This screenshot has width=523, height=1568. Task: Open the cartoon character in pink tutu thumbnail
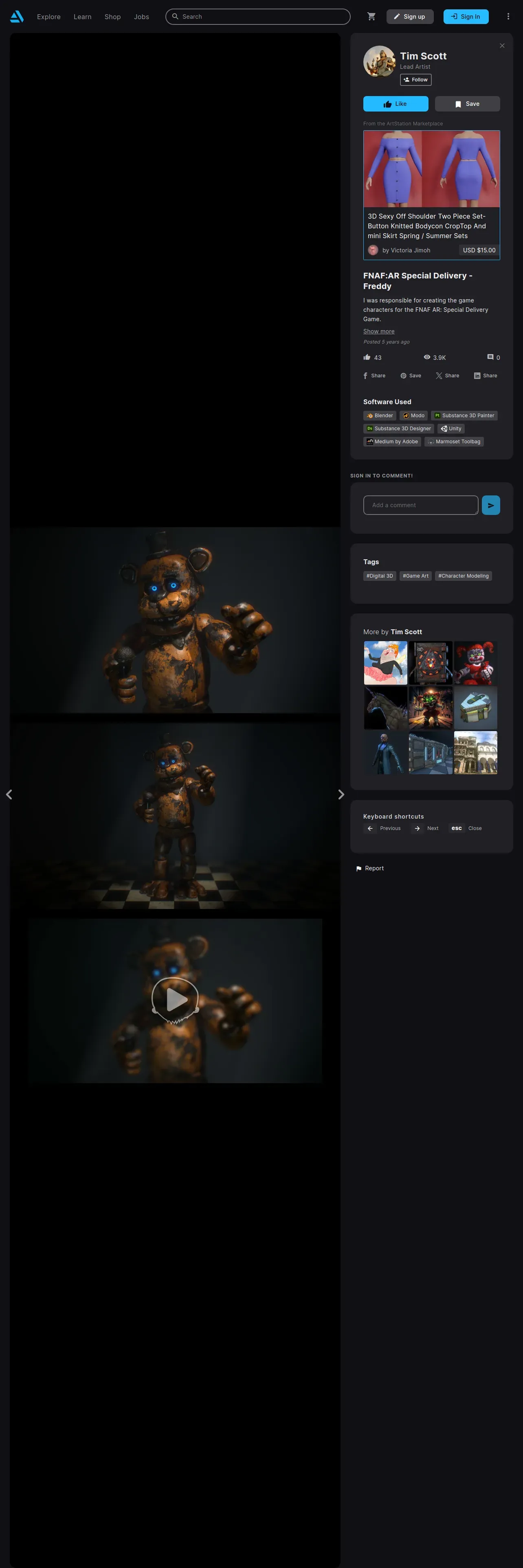click(386, 663)
